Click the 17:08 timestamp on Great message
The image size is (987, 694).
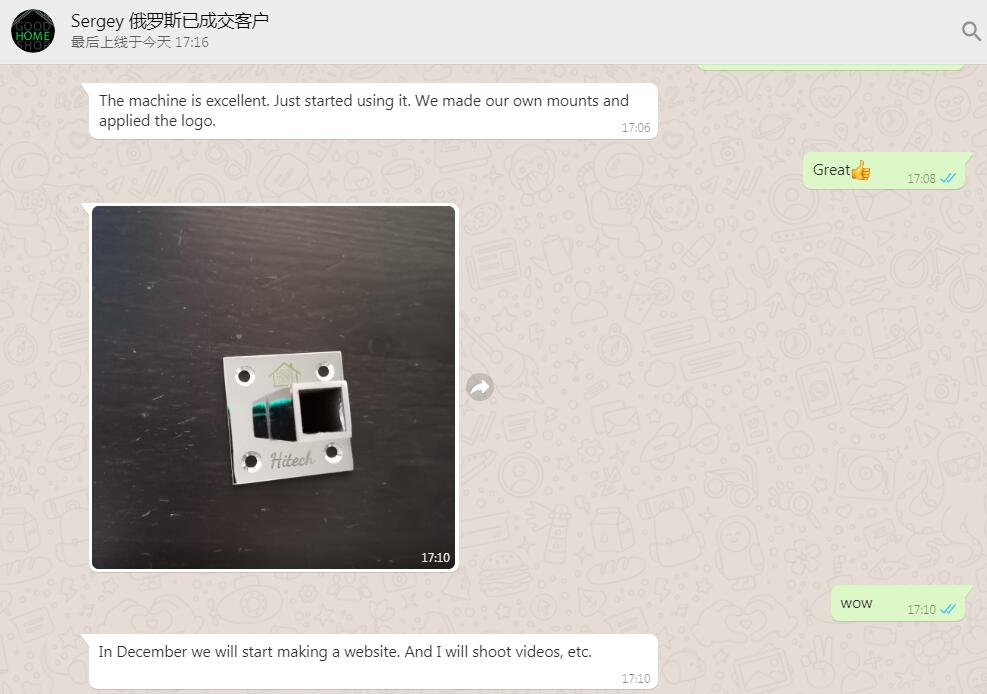click(x=921, y=179)
